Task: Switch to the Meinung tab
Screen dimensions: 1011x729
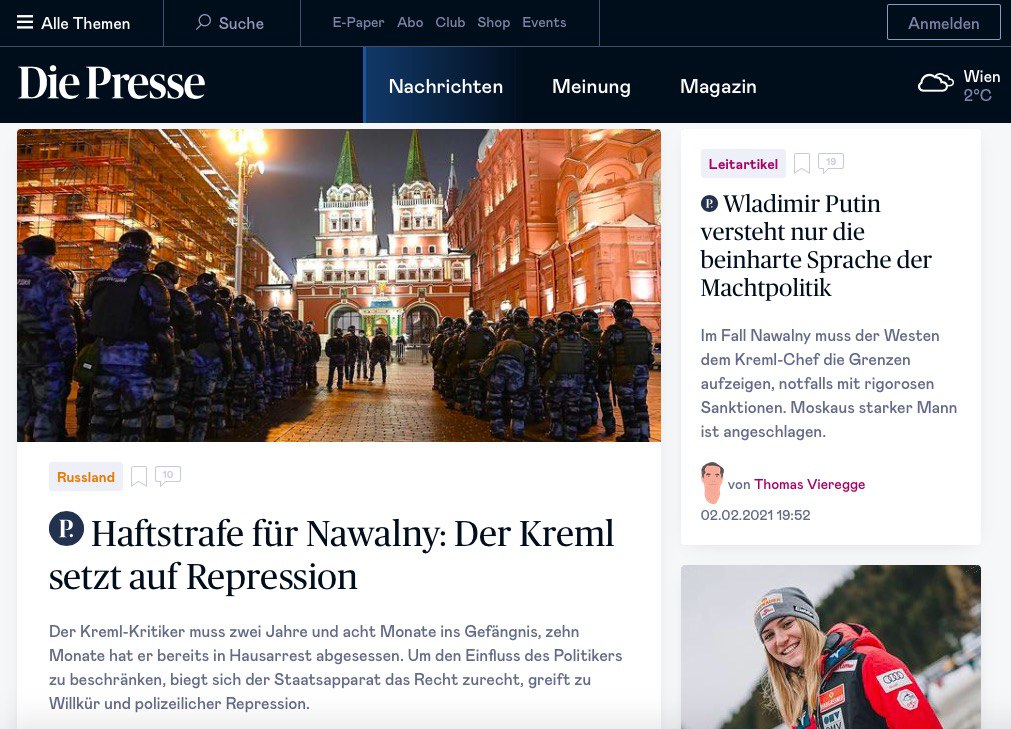Action: [591, 86]
